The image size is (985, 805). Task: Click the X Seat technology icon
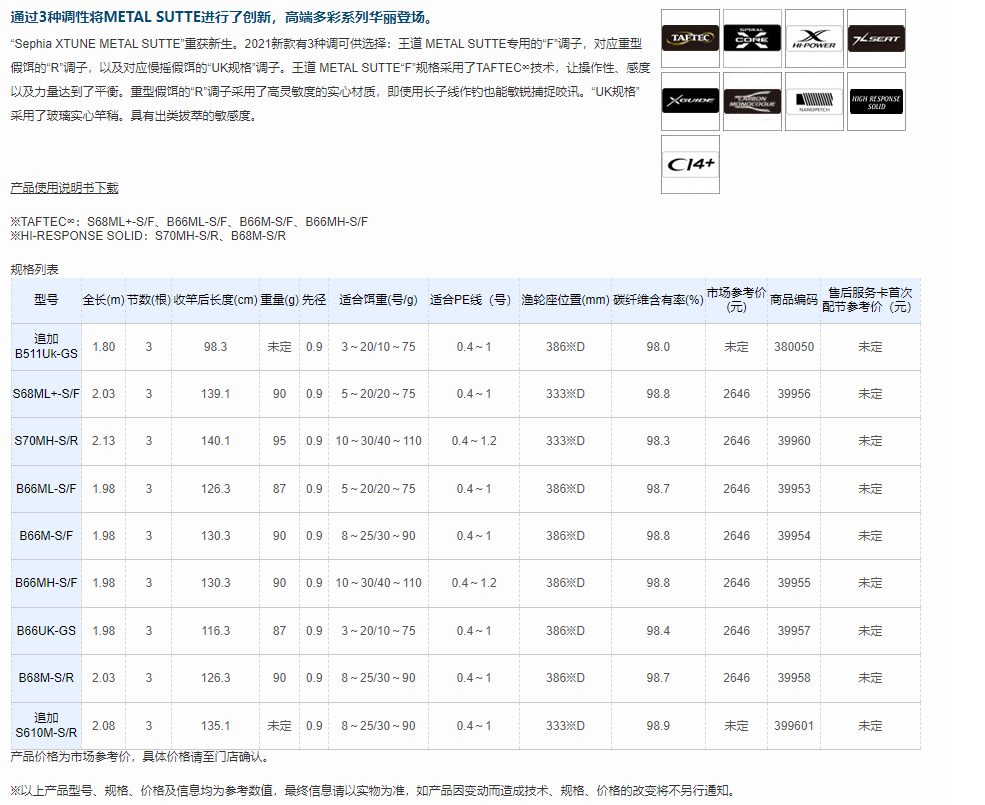tap(876, 38)
